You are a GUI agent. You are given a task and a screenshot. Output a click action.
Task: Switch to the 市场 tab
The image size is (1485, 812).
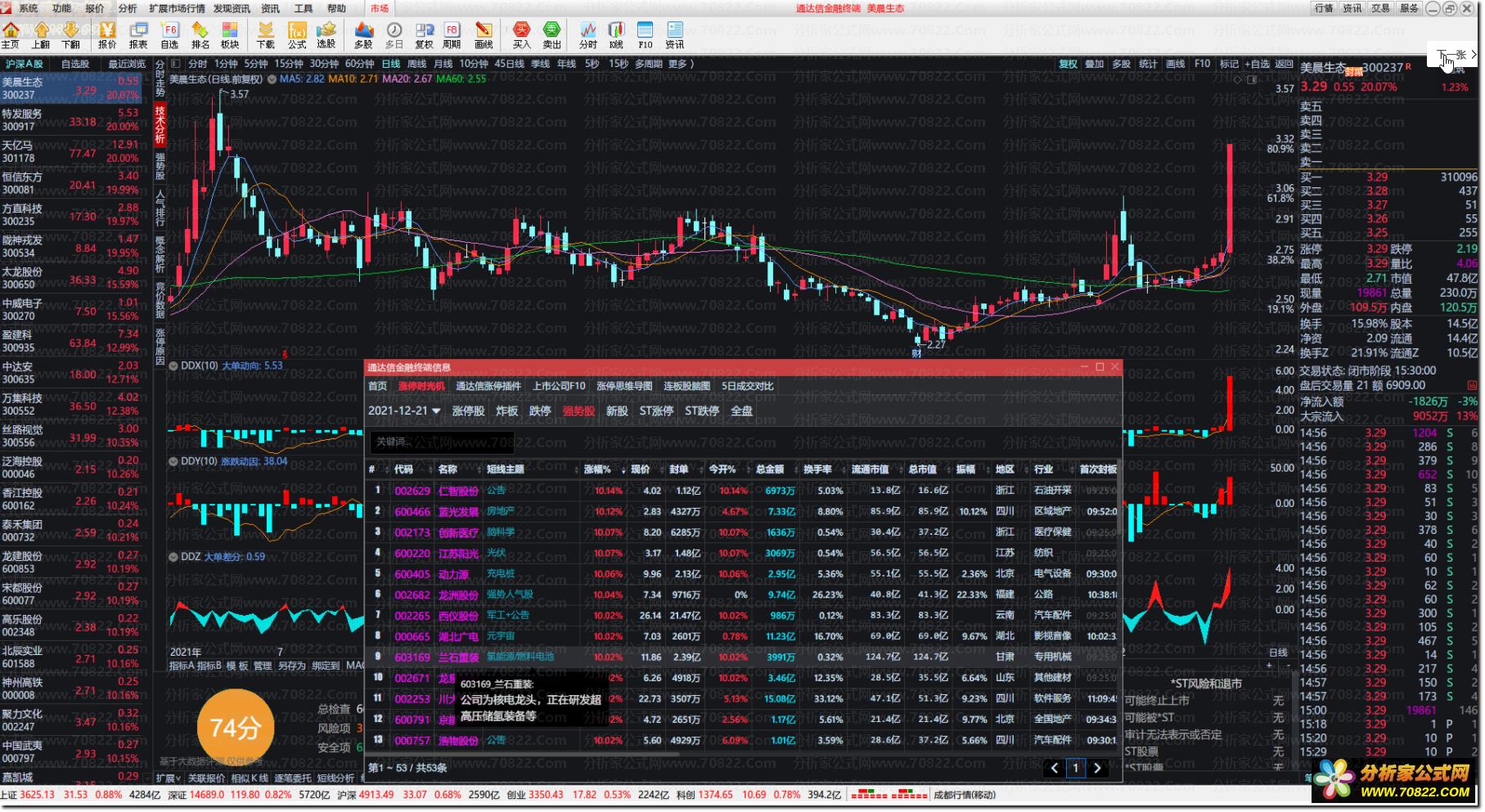coord(380,8)
